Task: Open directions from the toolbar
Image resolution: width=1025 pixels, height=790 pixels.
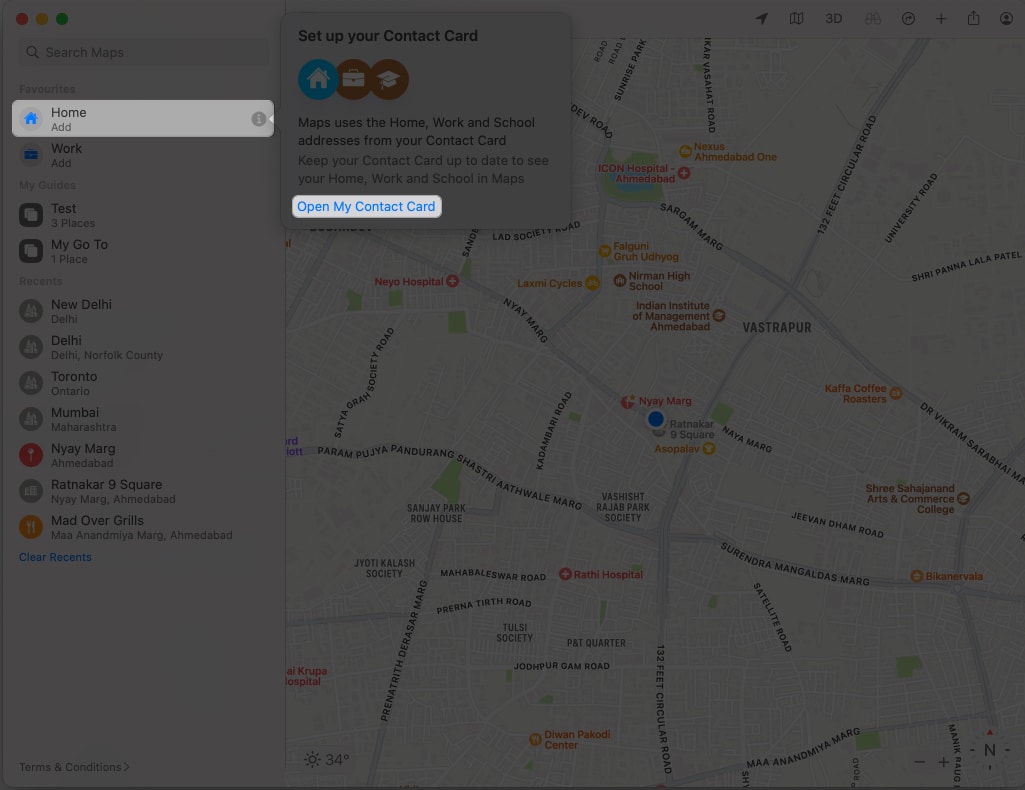Action: point(908,19)
